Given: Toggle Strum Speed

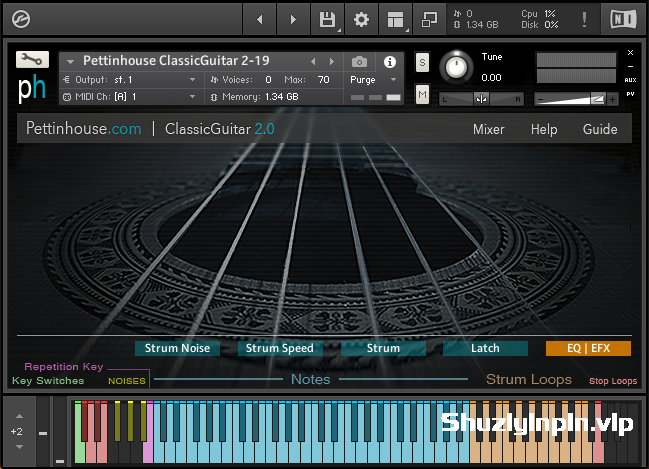Looking at the screenshot, I should click(x=280, y=348).
